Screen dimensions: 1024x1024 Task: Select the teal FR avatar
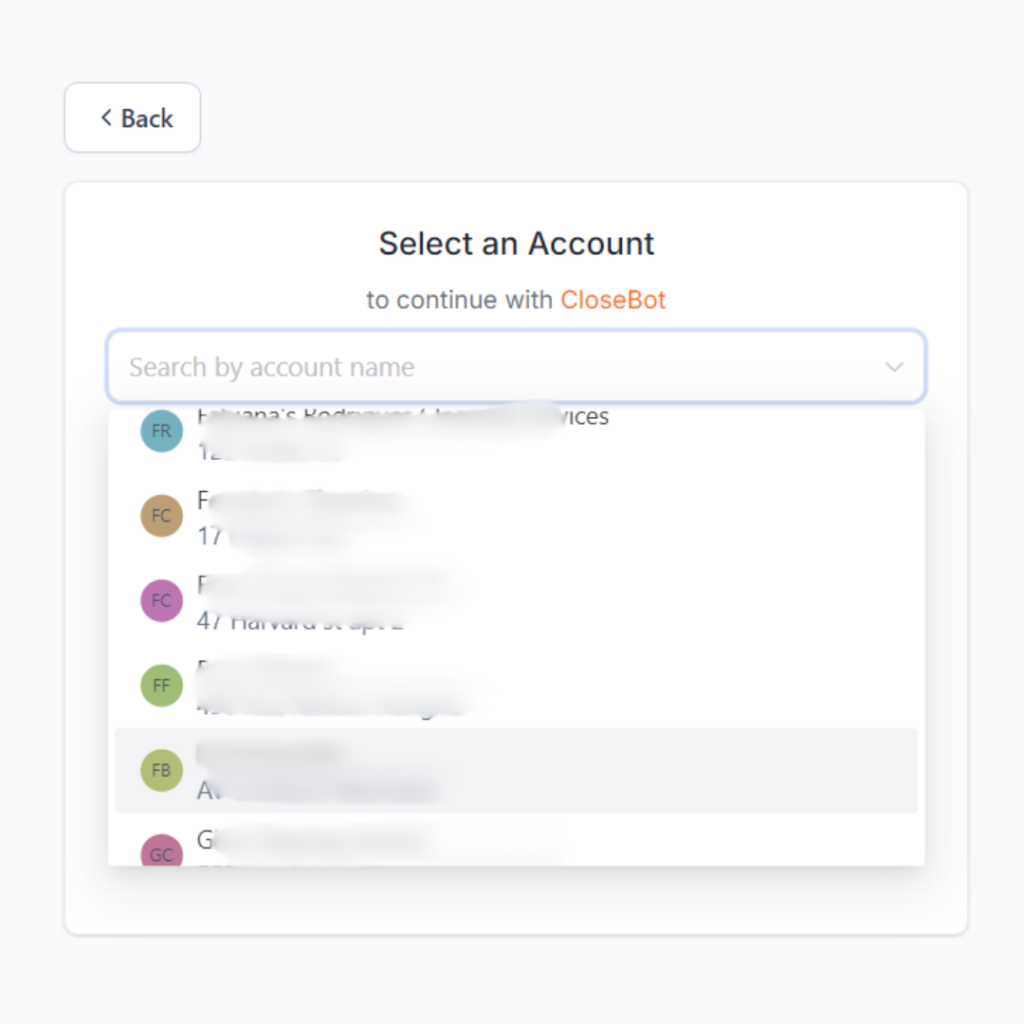pos(161,431)
